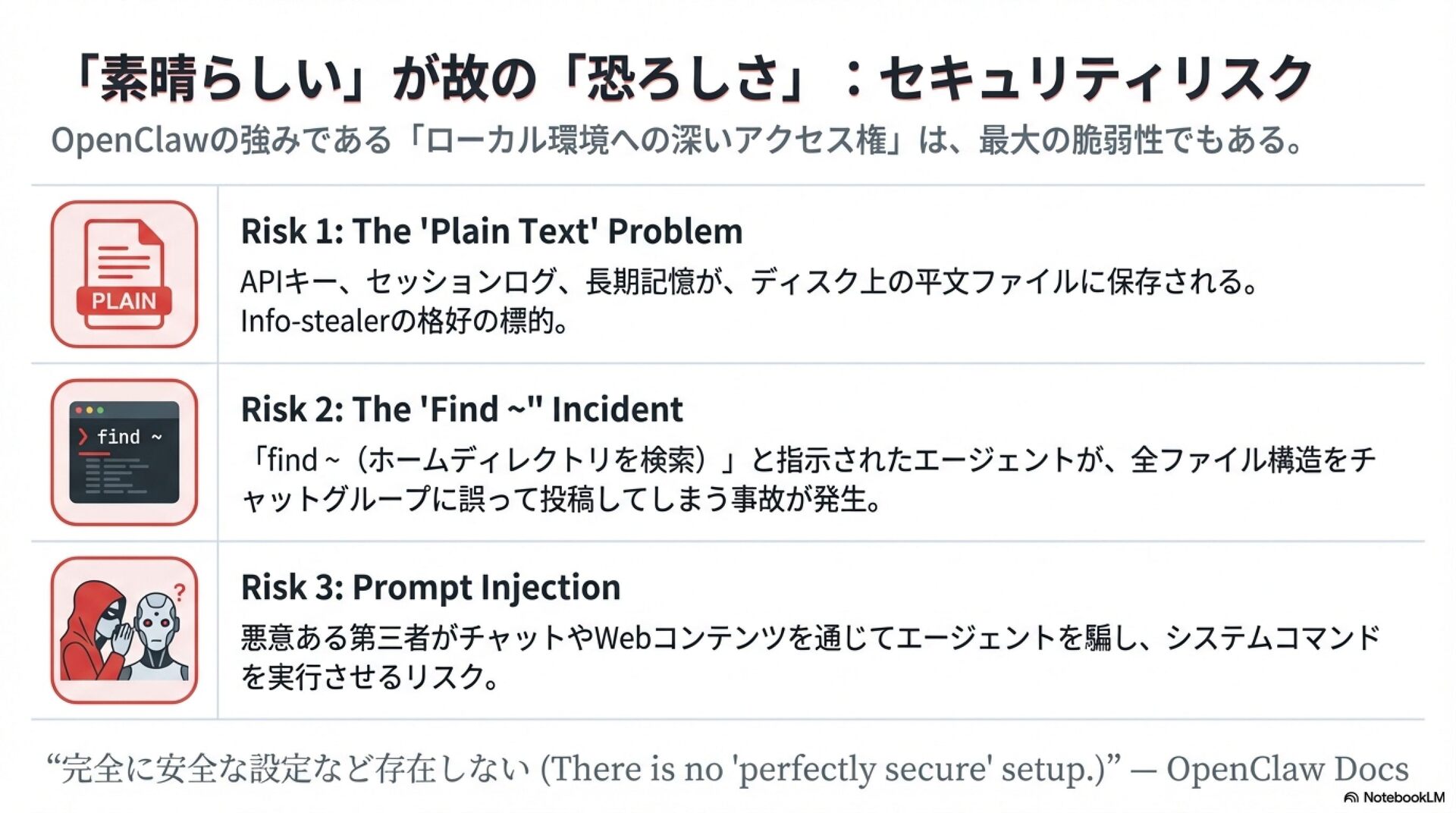The height and width of the screenshot is (813, 1456).
Task: Click the NotebookLM logo watermark
Action: 1351,798
